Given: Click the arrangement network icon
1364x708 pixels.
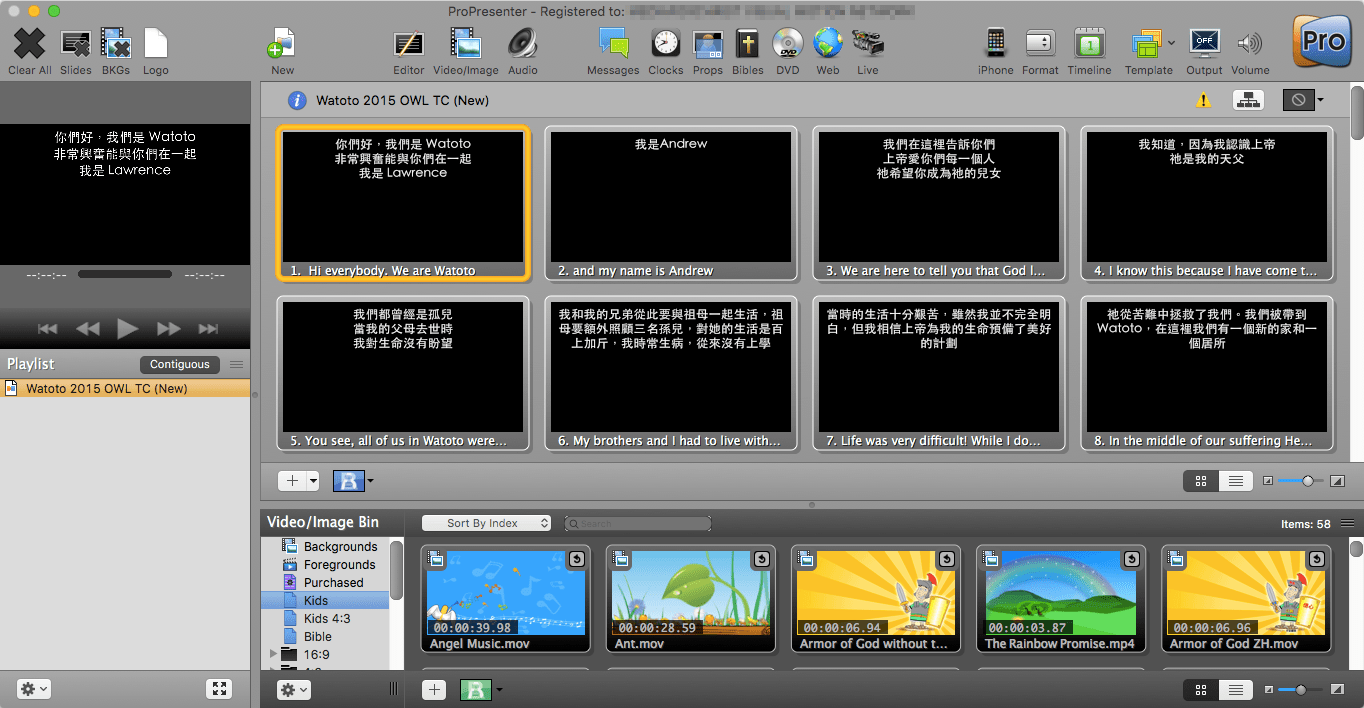Looking at the screenshot, I should click(1247, 100).
